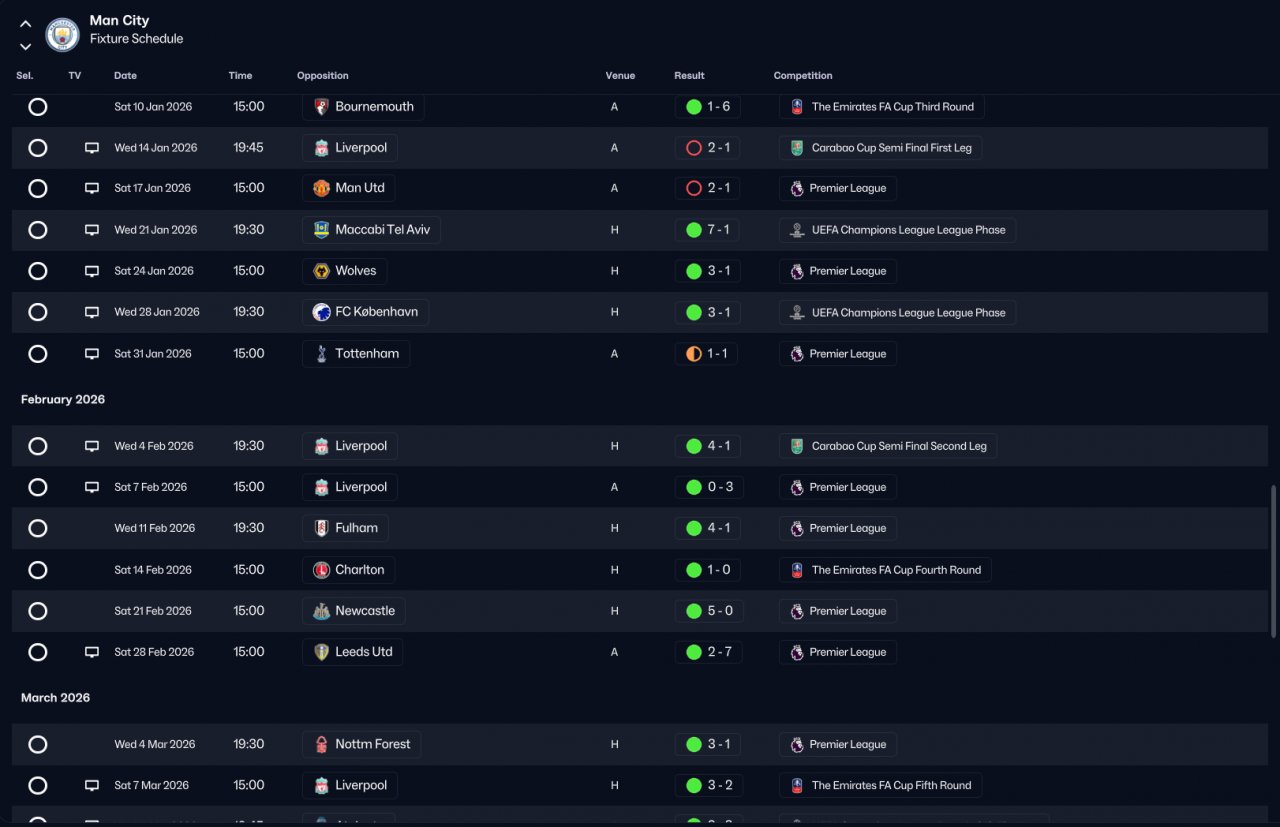Click the Tottenham draw result indicator
The width and height of the screenshot is (1280, 827).
pos(694,354)
